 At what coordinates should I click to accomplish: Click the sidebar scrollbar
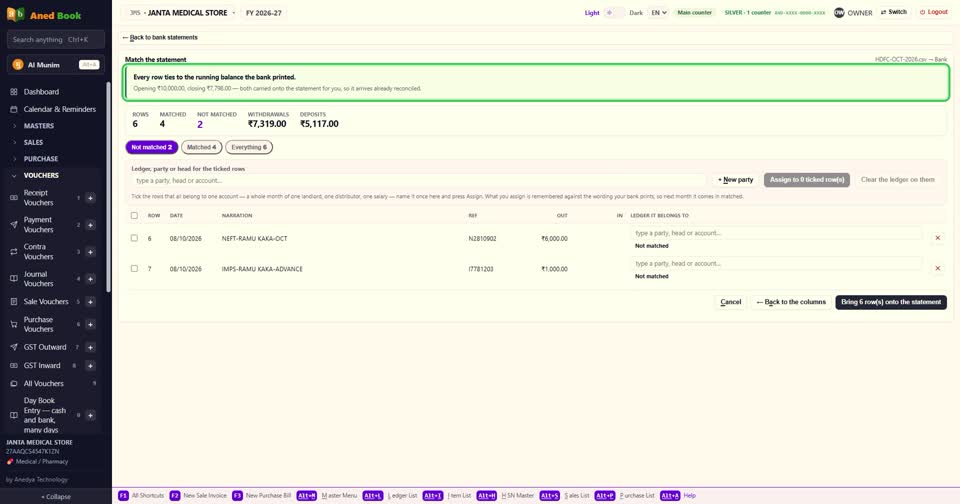pyautogui.click(x=108, y=187)
